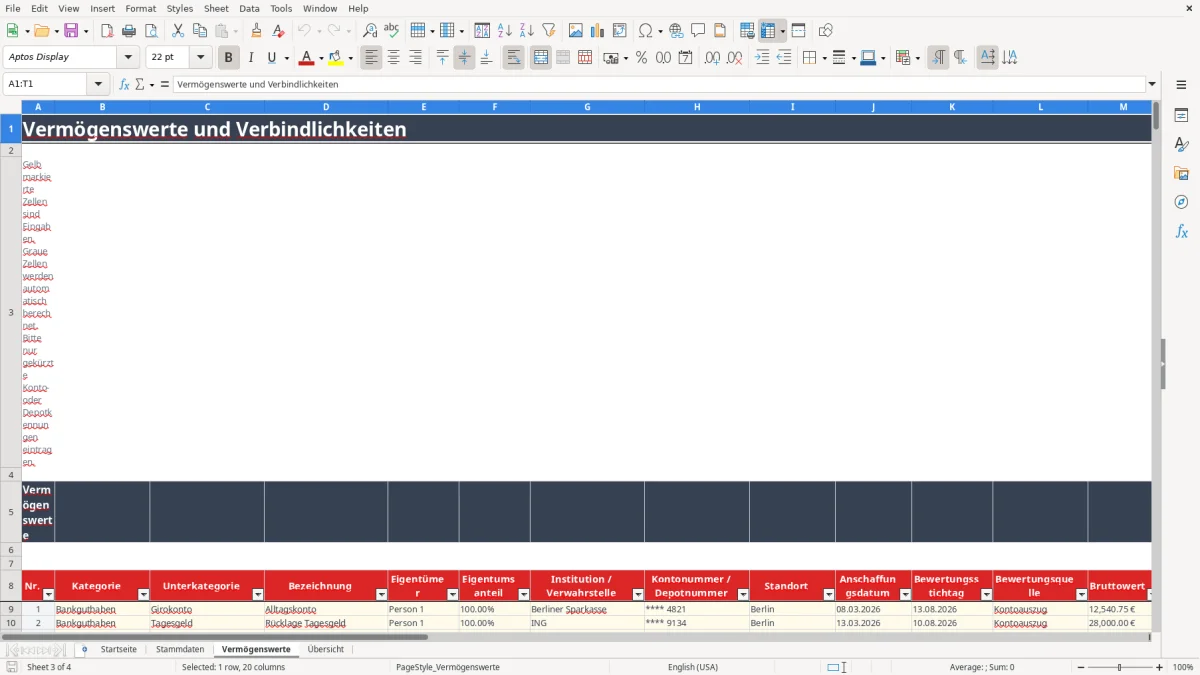1200x675 pixels.
Task: Toggle print preview
Action: [151, 31]
